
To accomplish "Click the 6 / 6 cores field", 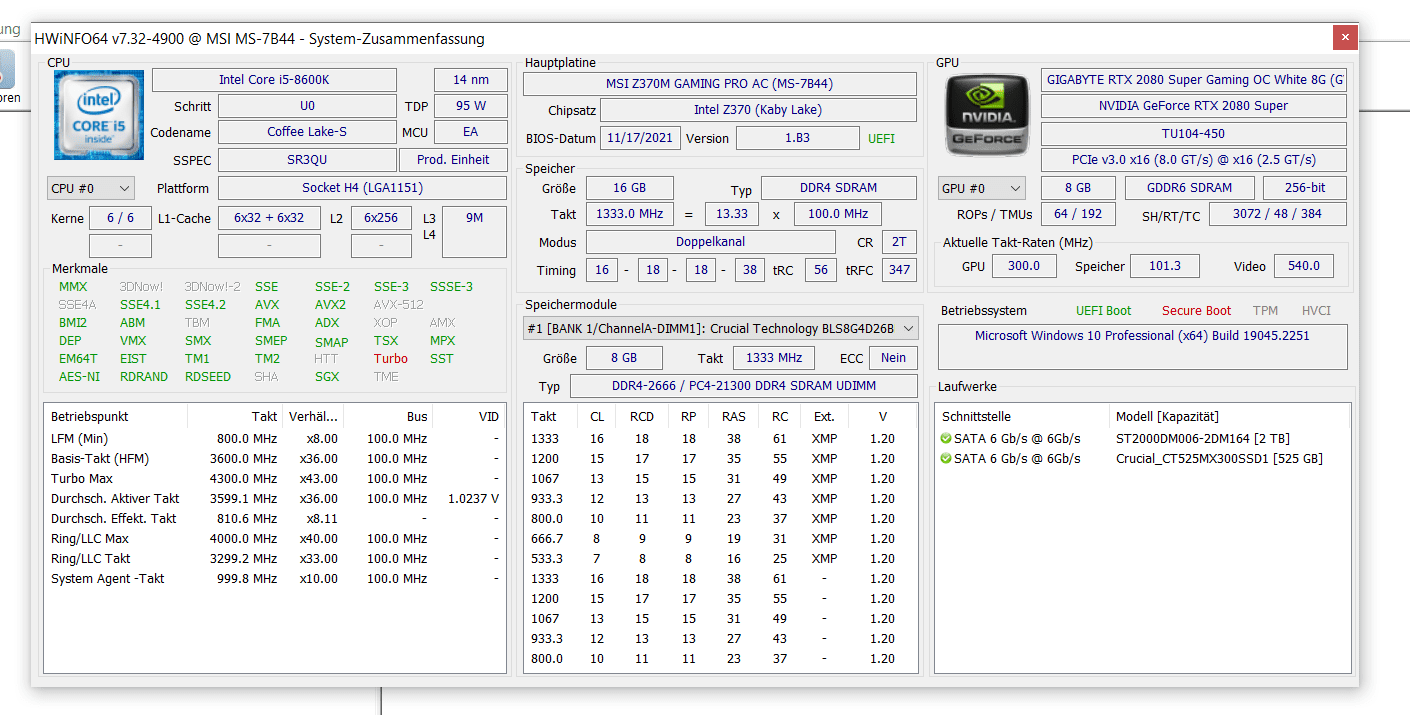I will tap(120, 218).
